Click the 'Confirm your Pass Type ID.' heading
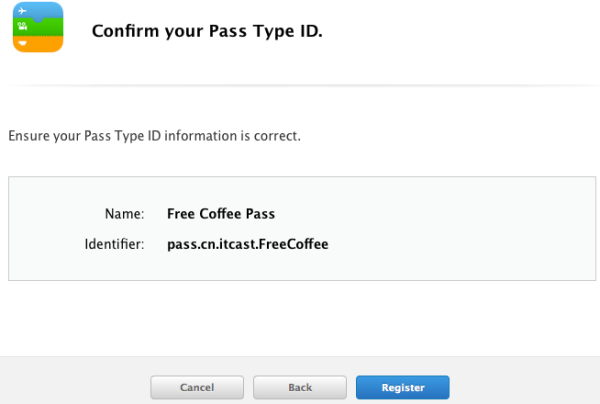The width and height of the screenshot is (600, 404). click(207, 31)
